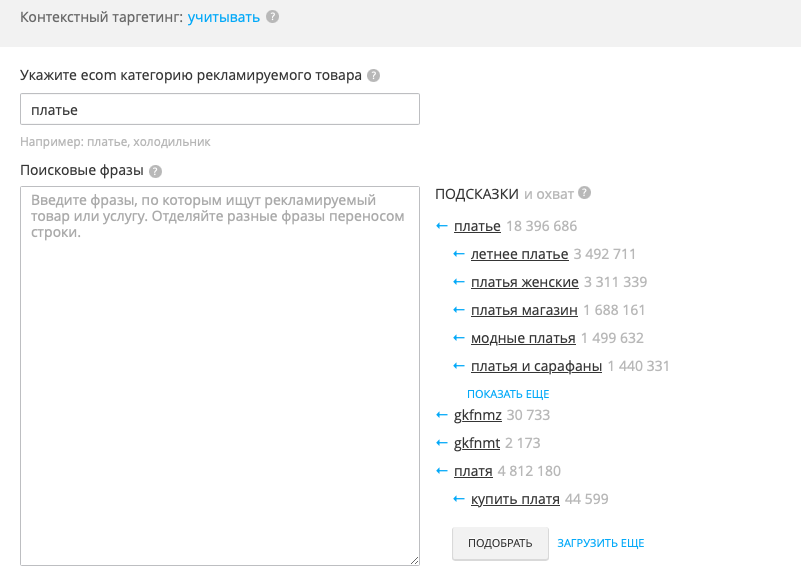Click arrow icon beside 'платья женские'
This screenshot has height=570, width=801.
pos(459,282)
